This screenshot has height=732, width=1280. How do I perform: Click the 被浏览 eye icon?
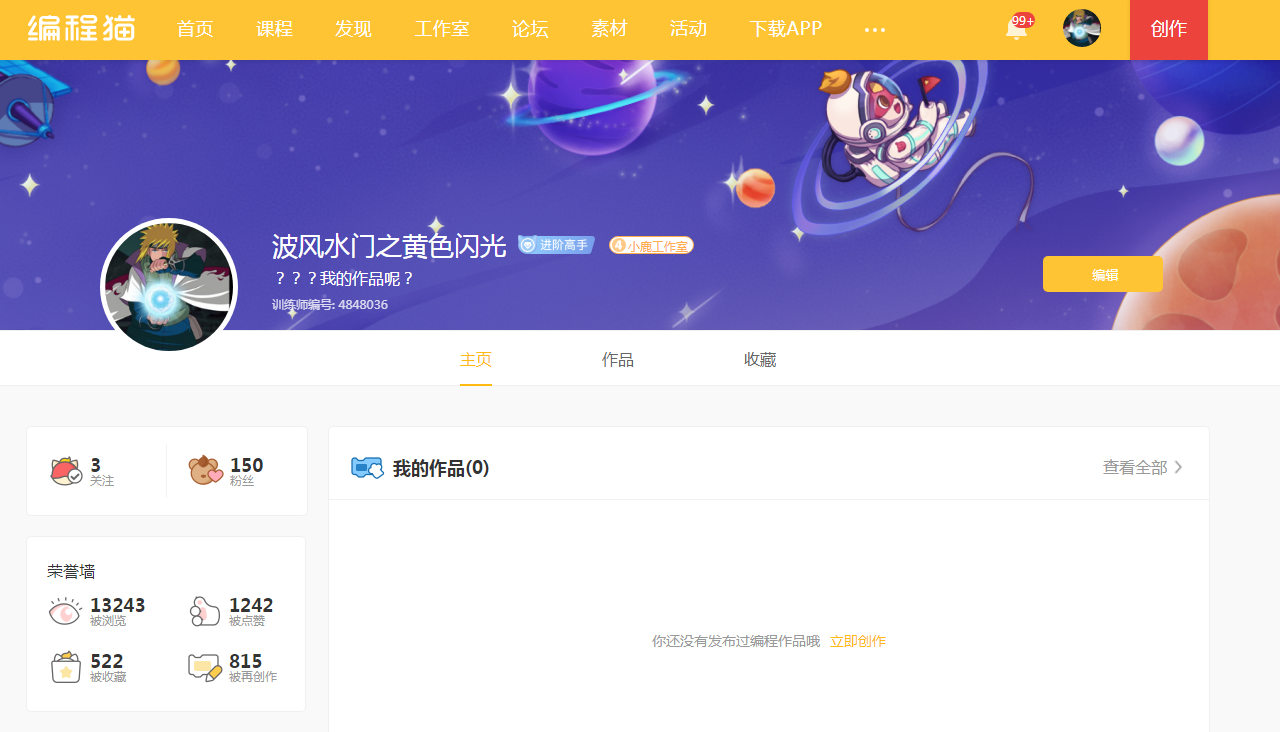[x=65, y=611]
